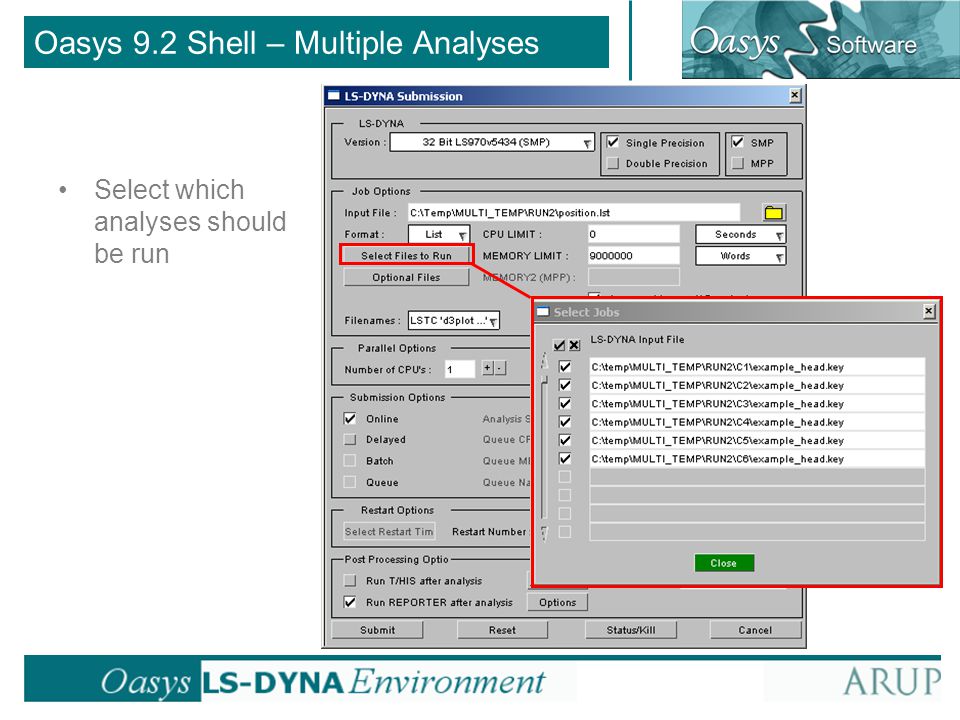Open Format List dropdown

[x=438, y=234]
